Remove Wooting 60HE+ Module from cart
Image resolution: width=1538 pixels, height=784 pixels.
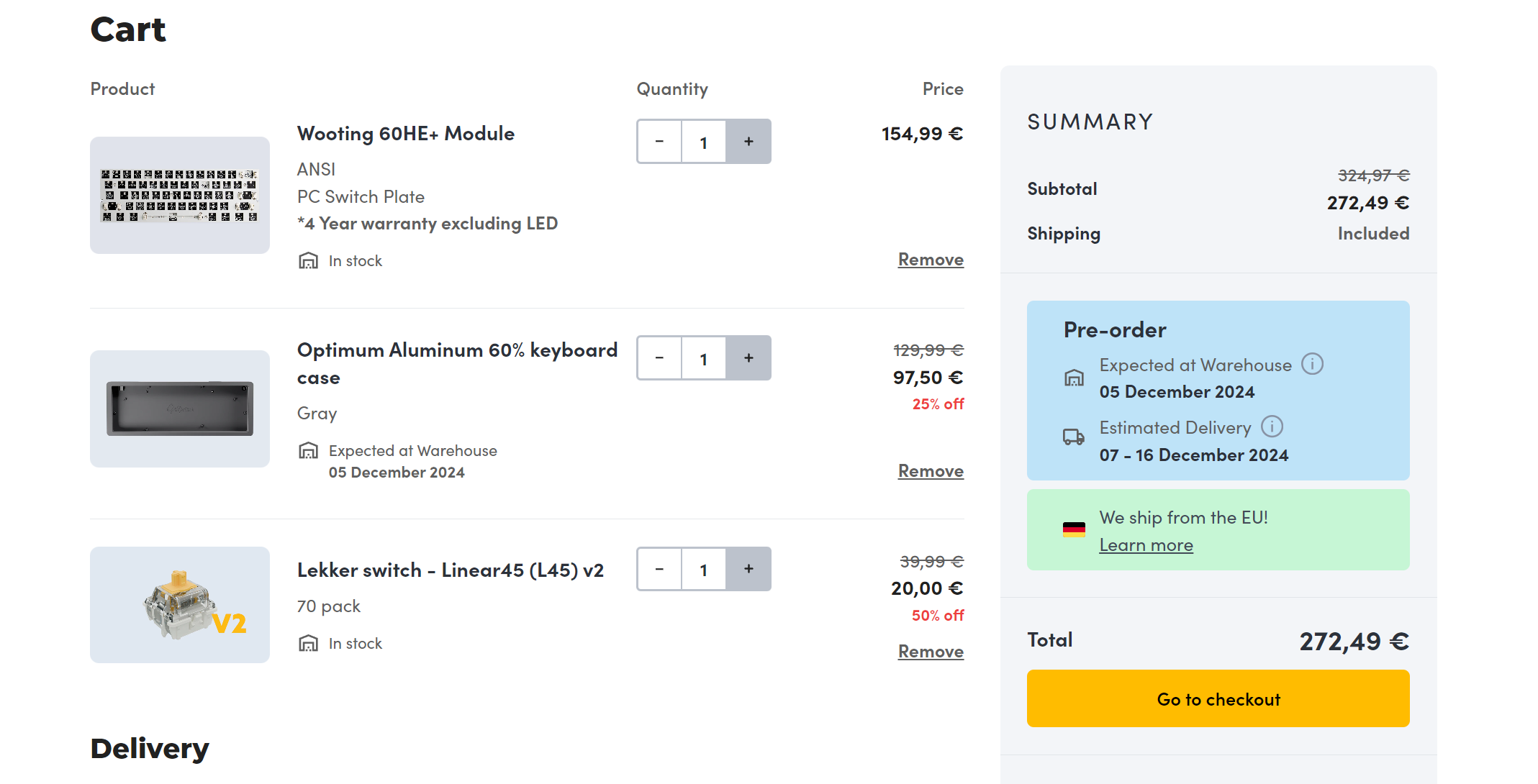tap(930, 260)
